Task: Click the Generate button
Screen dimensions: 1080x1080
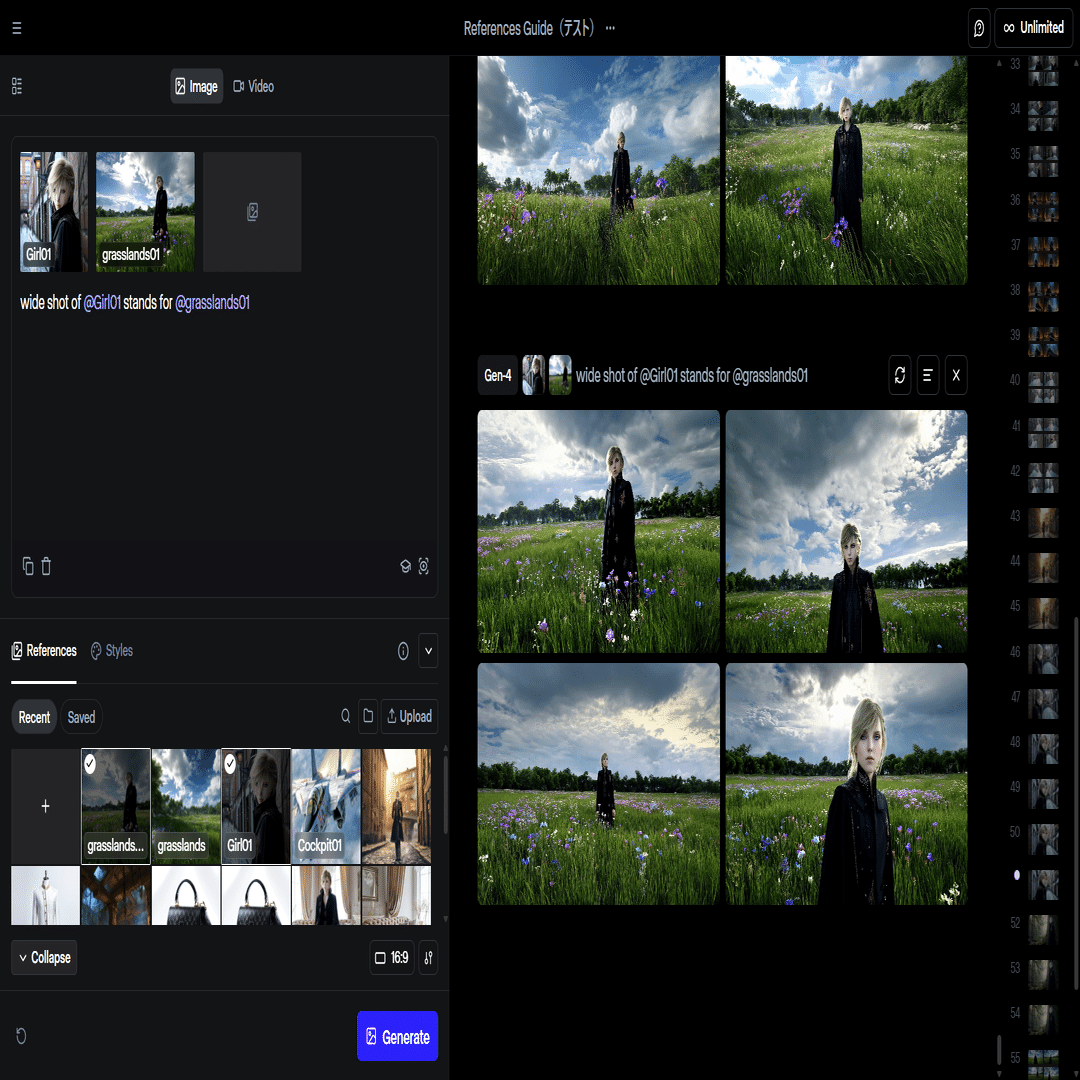Action: pyautogui.click(x=397, y=1036)
